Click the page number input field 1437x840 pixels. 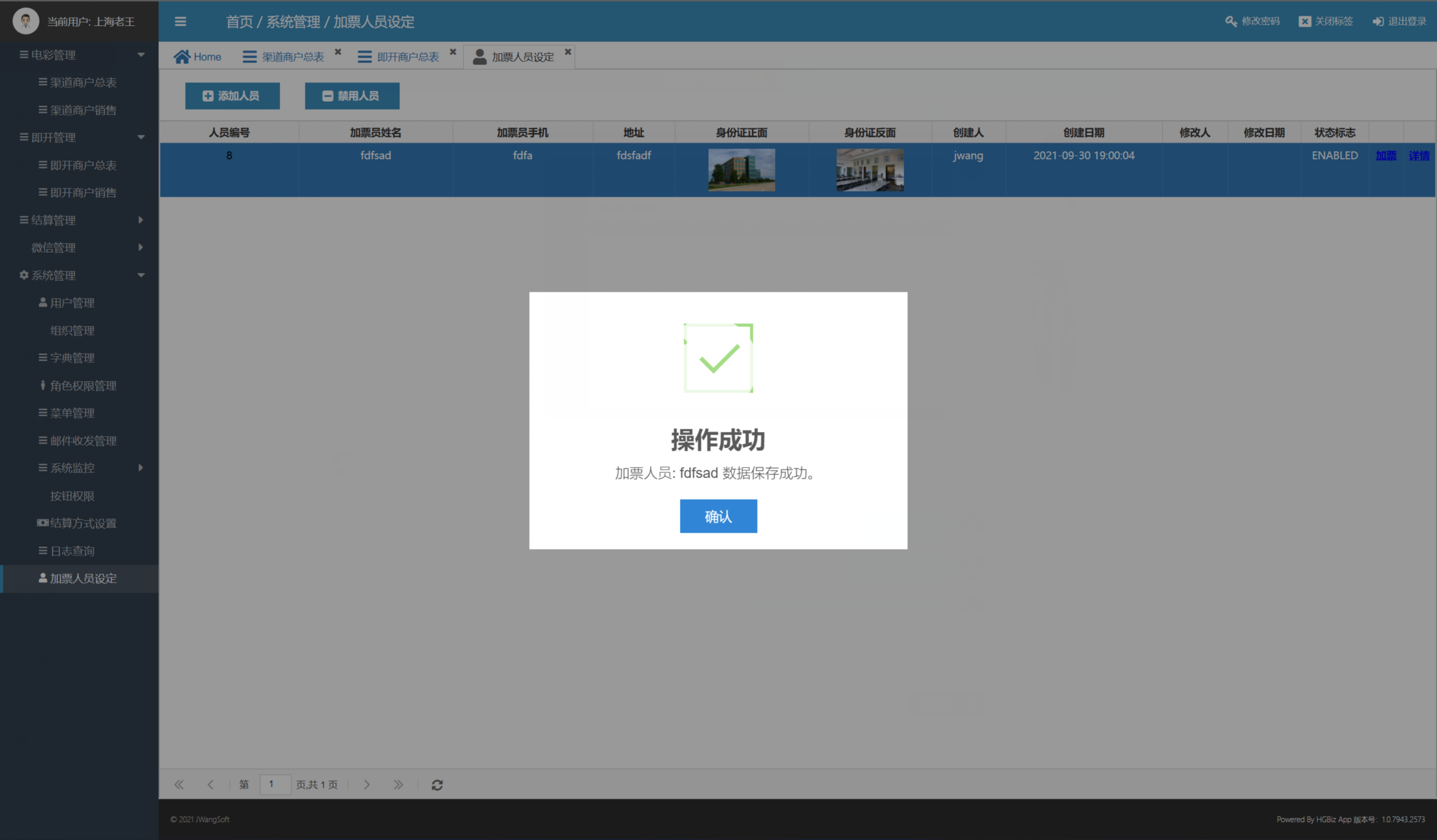pos(275,784)
